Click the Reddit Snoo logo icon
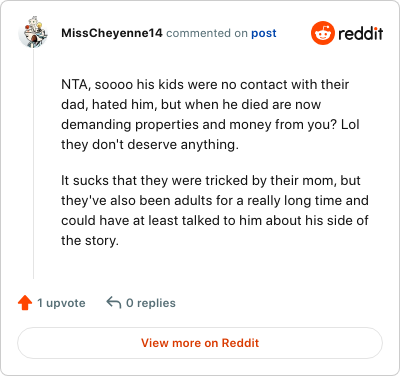The width and height of the screenshot is (400, 376). (x=322, y=33)
